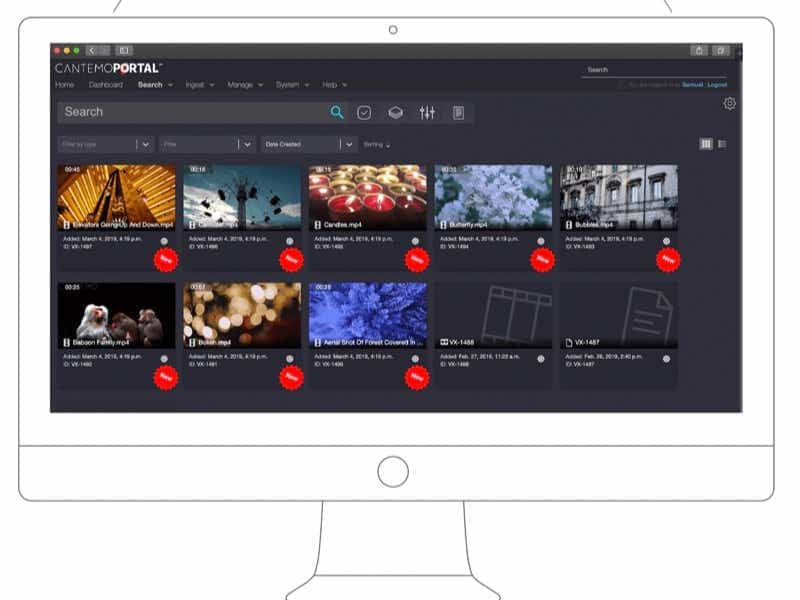The height and width of the screenshot is (600, 800).
Task: Switch to grid view
Action: click(x=706, y=144)
